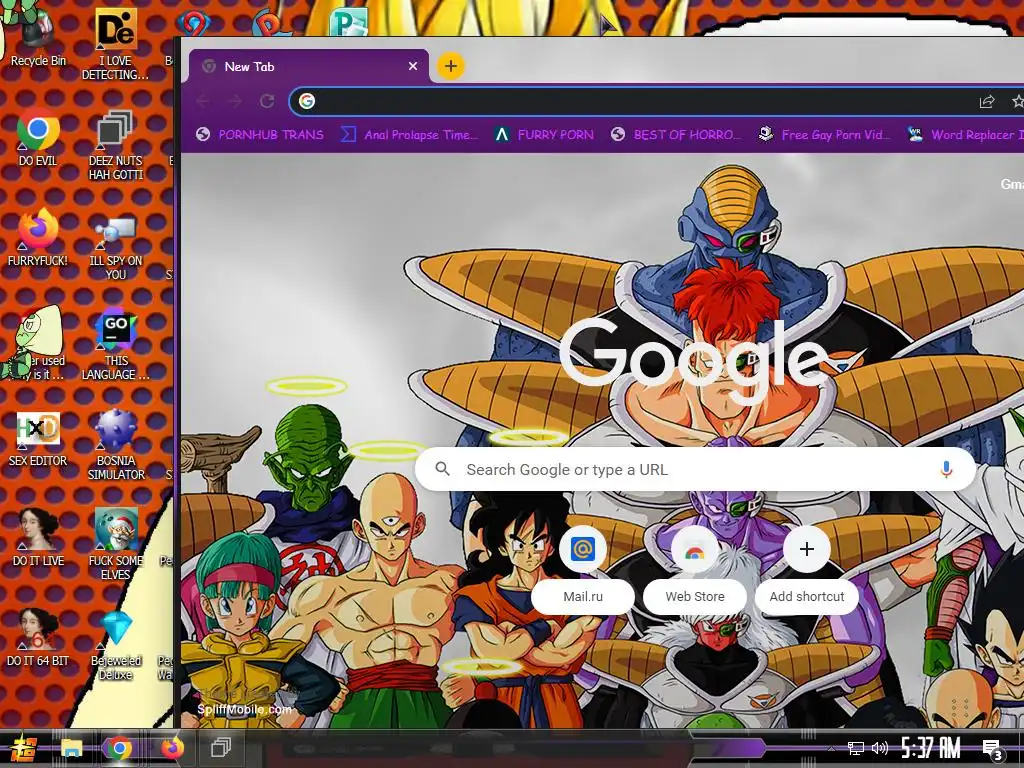Screen dimensions: 1024x768
Task: Show hidden system tray icons
Action: click(x=830, y=748)
